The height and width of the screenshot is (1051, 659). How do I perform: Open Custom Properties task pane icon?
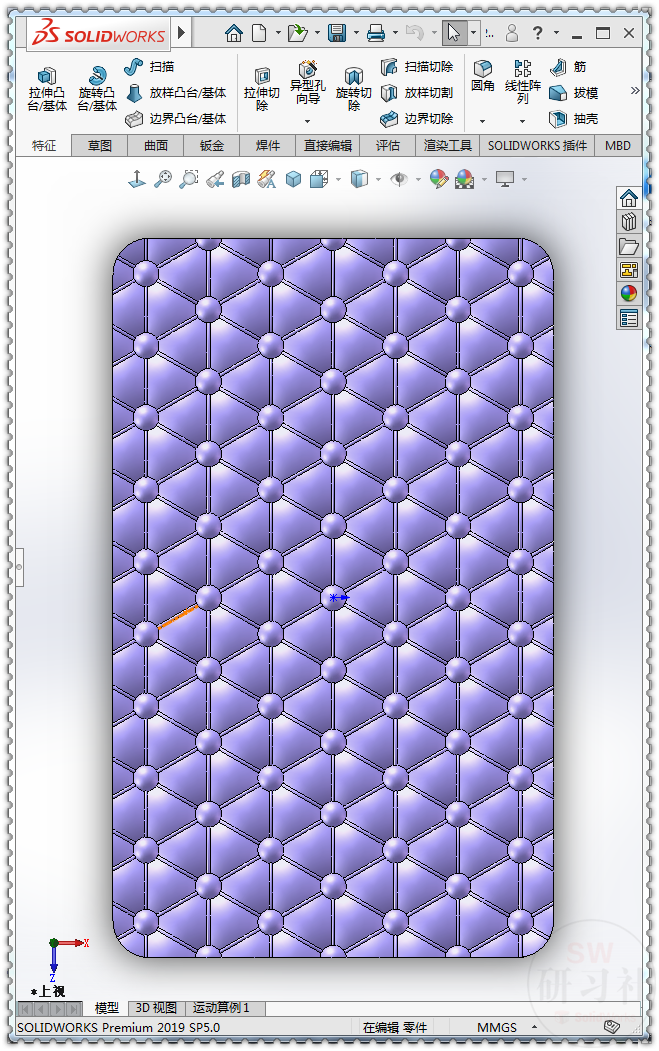[629, 318]
